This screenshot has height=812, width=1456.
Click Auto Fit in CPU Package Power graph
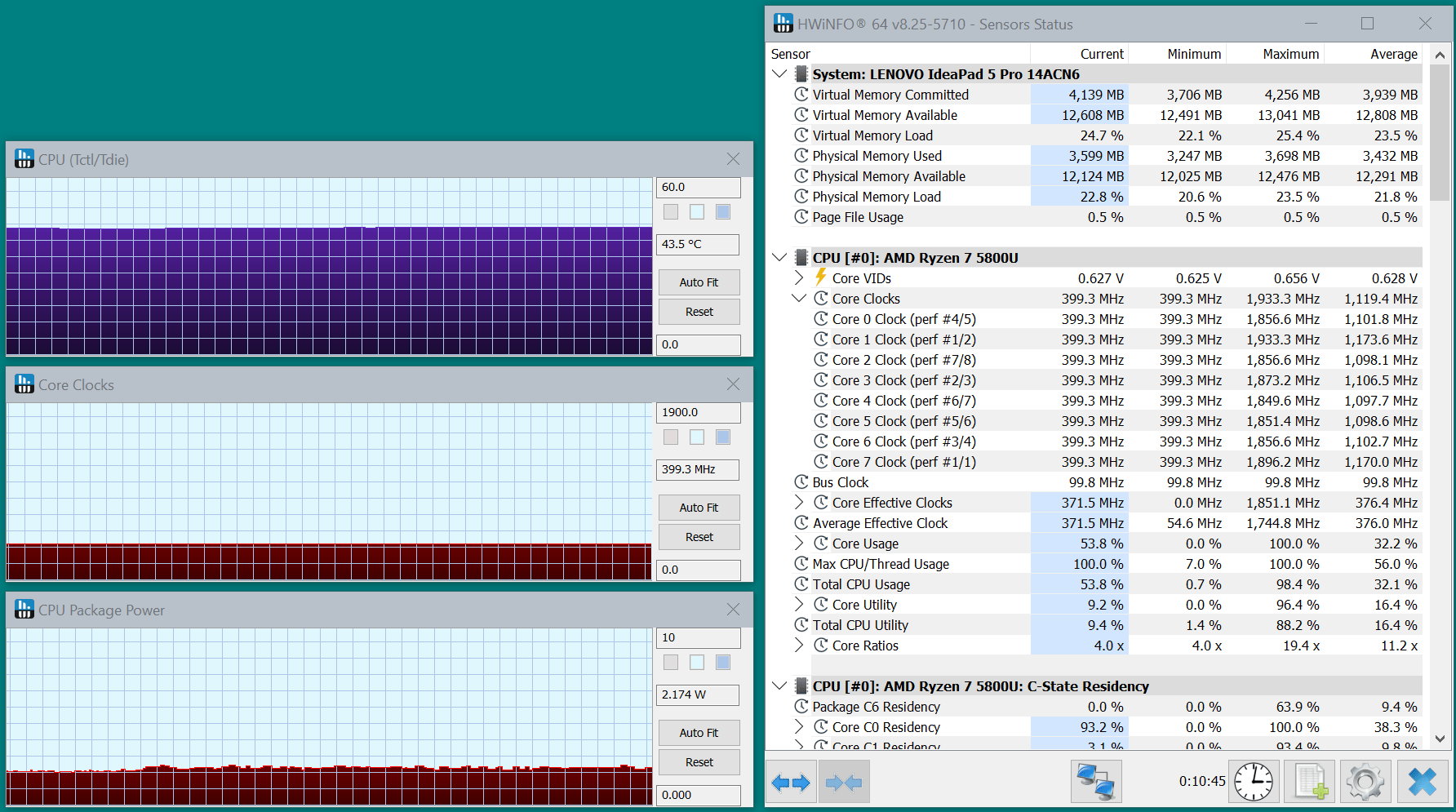[699, 733]
